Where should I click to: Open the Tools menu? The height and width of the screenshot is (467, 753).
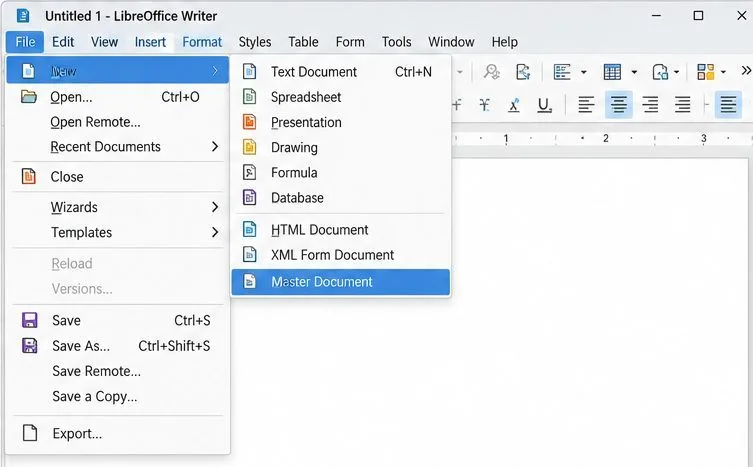(x=396, y=42)
